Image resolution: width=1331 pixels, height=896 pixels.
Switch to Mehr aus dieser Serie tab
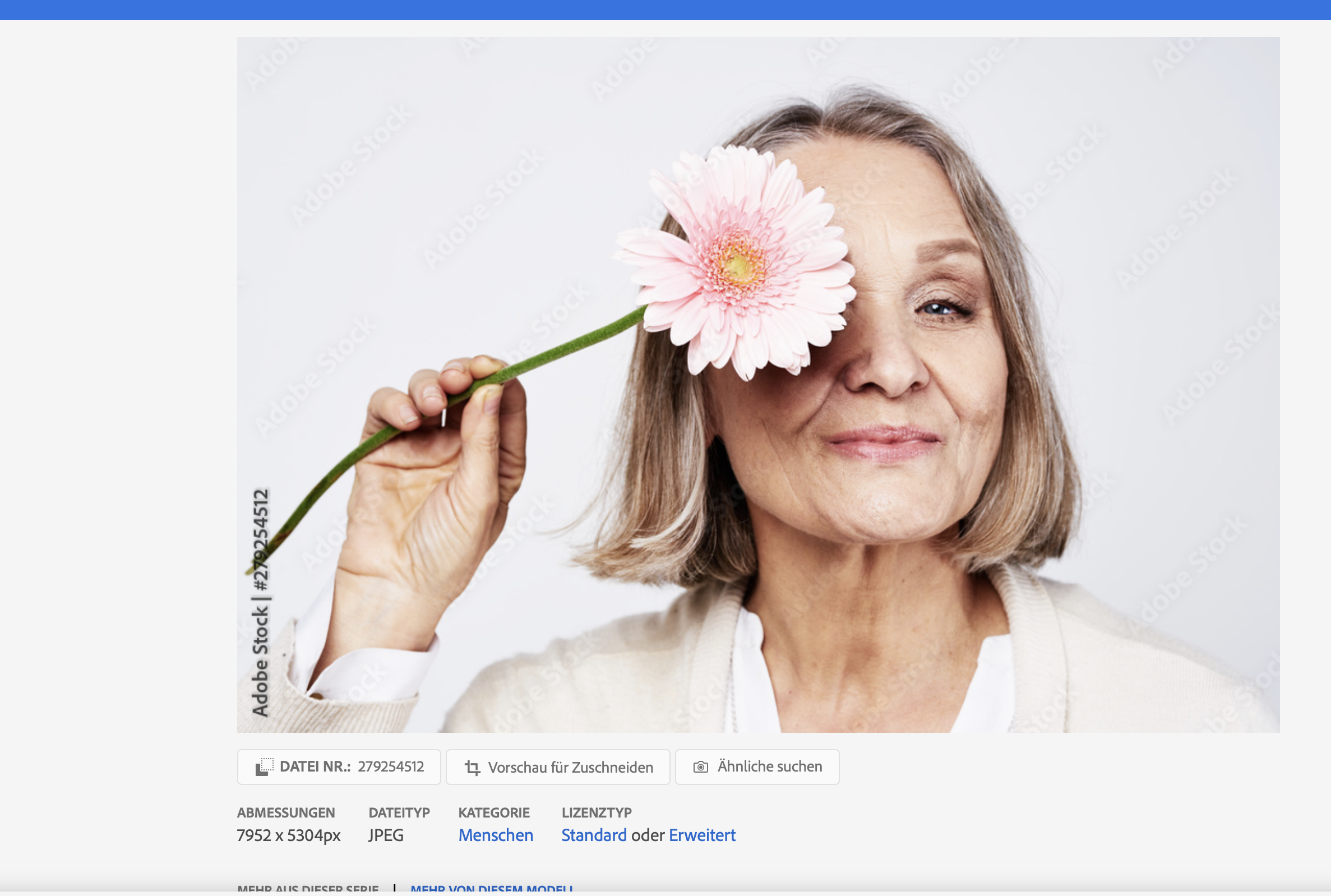(x=308, y=889)
